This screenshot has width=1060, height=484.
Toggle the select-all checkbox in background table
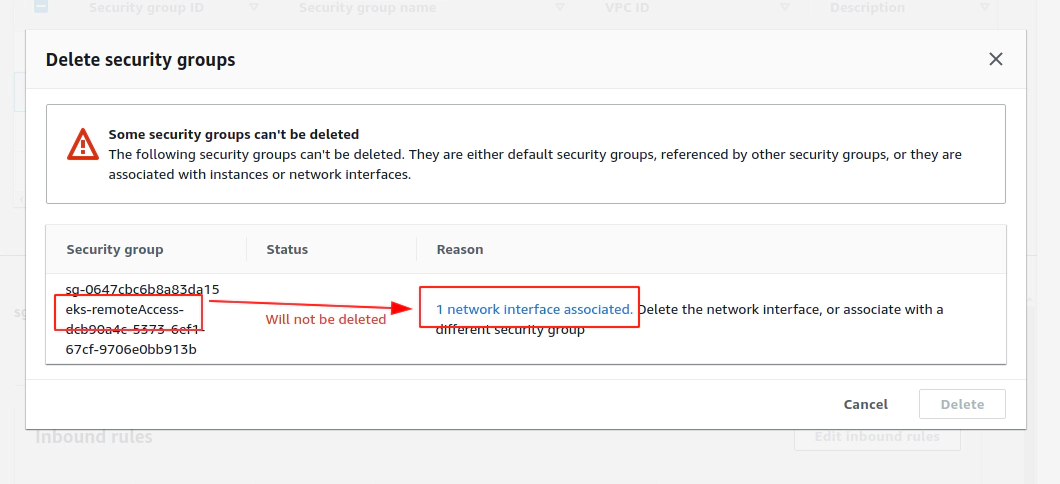(41, 7)
